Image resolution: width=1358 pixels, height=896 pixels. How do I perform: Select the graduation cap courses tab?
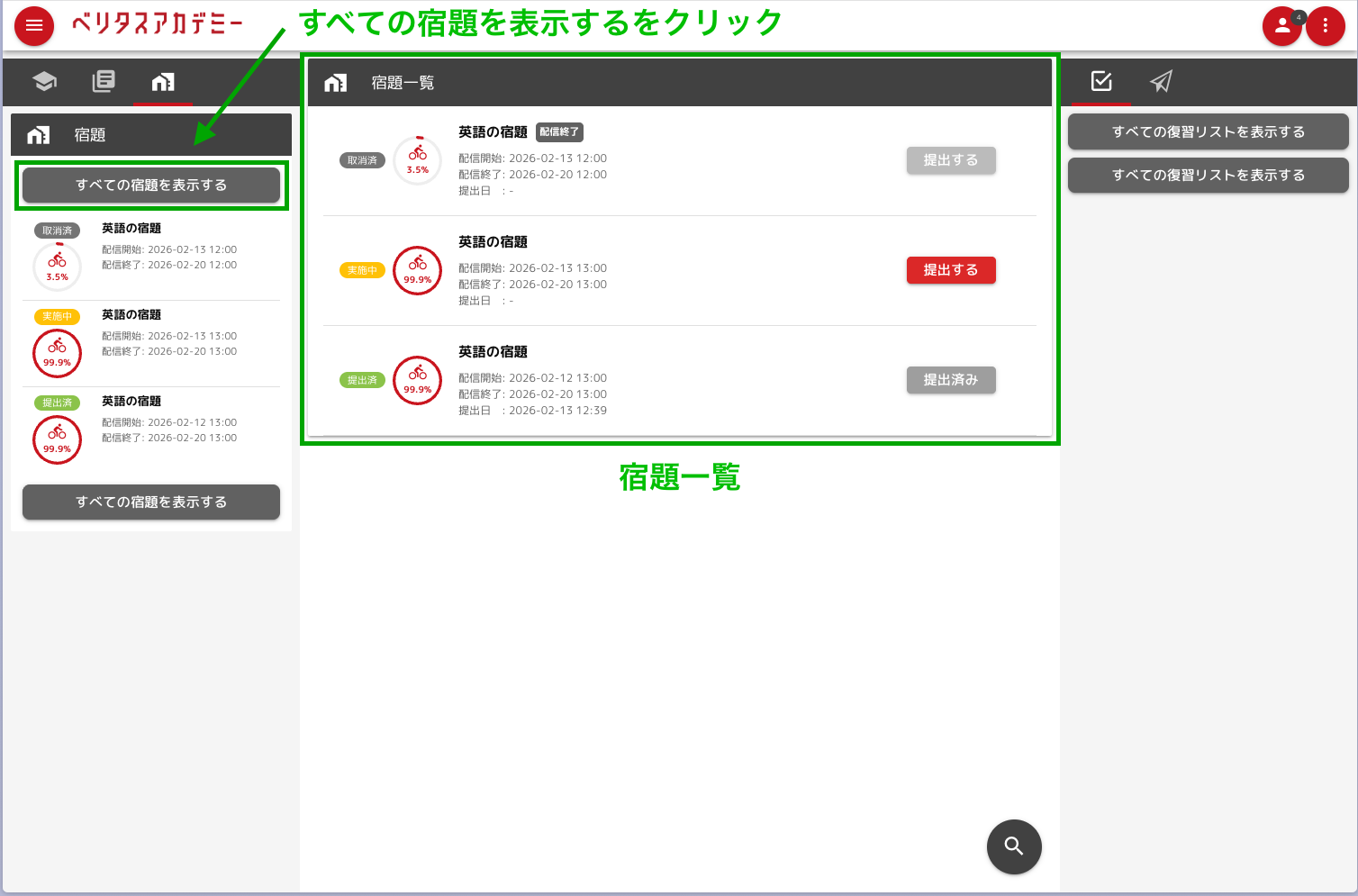pos(43,82)
